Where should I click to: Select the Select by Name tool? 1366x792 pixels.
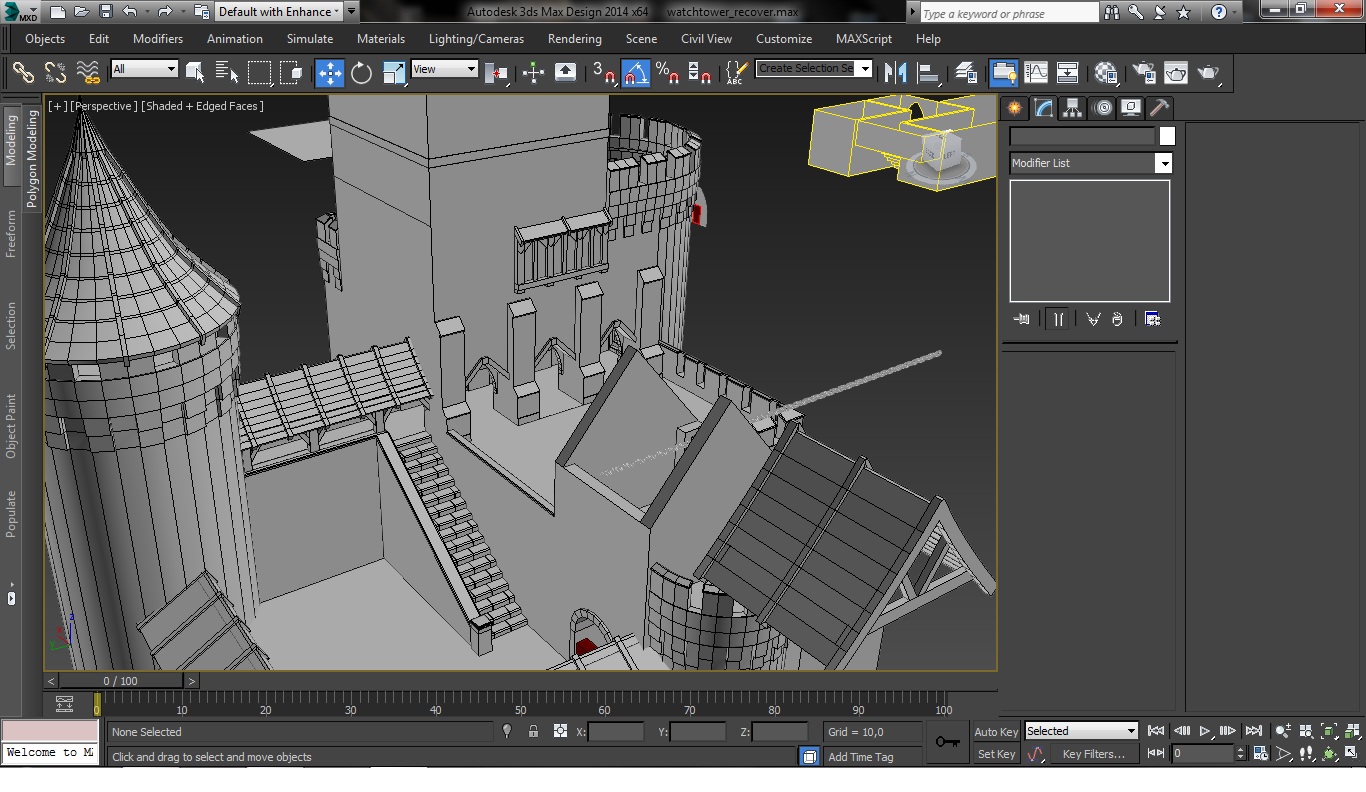click(227, 73)
